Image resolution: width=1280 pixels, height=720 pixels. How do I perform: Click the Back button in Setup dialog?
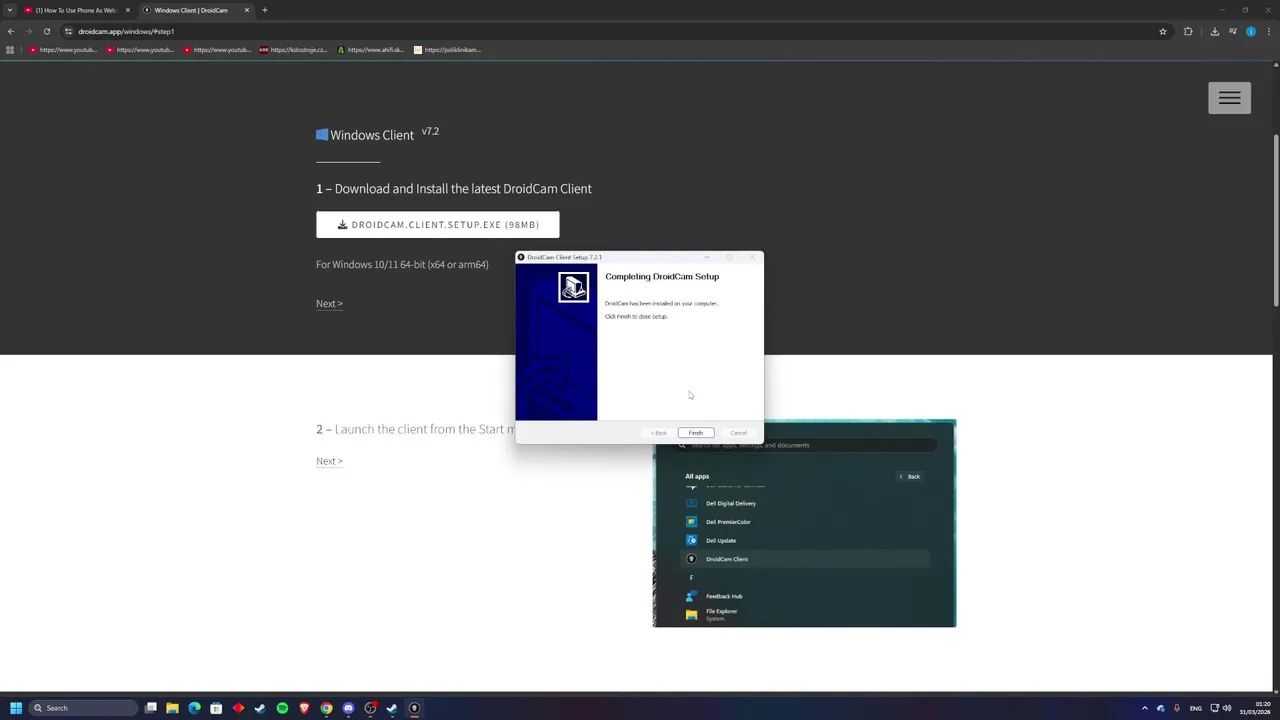(x=659, y=433)
